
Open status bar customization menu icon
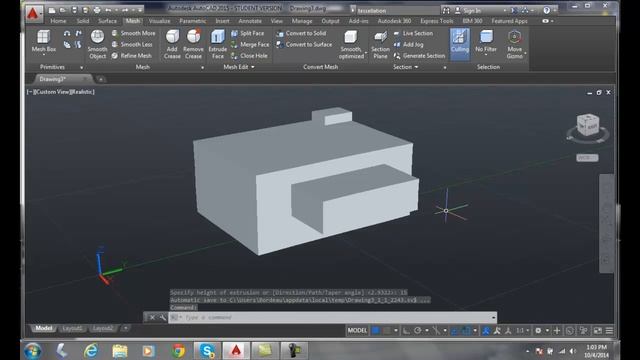pos(609,331)
